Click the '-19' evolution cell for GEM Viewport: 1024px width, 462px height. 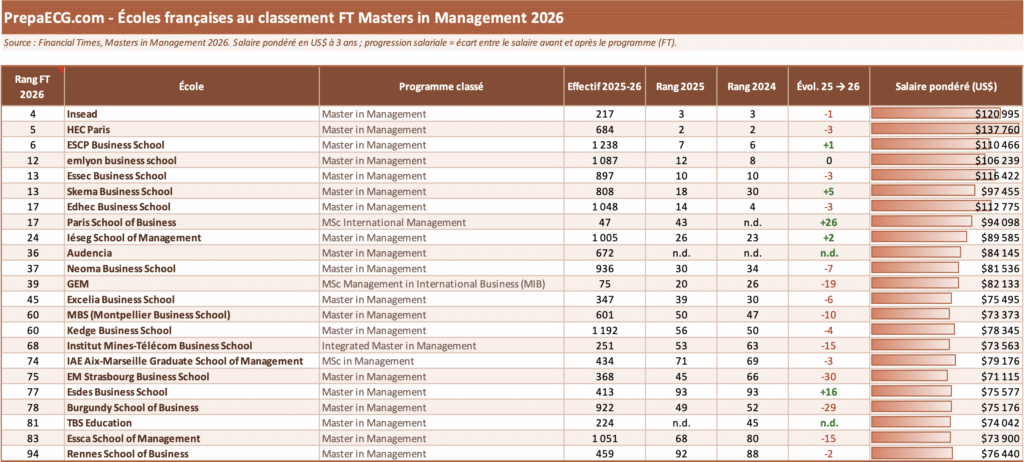point(829,284)
